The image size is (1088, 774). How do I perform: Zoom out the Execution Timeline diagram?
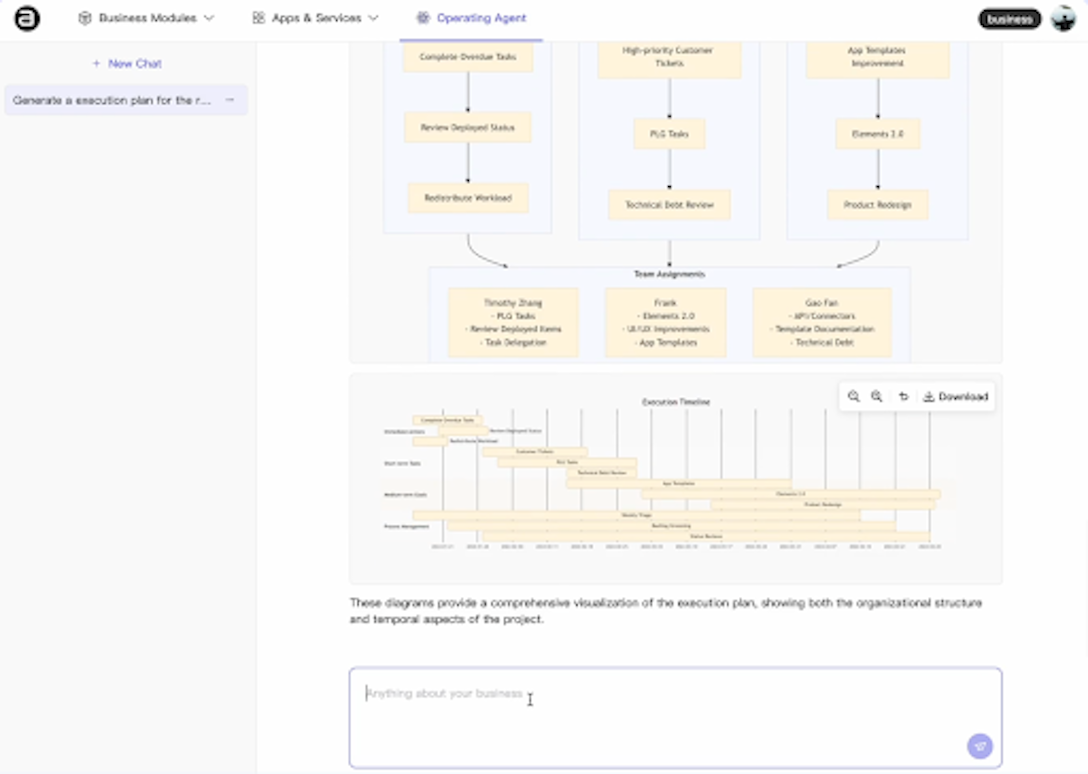click(853, 396)
